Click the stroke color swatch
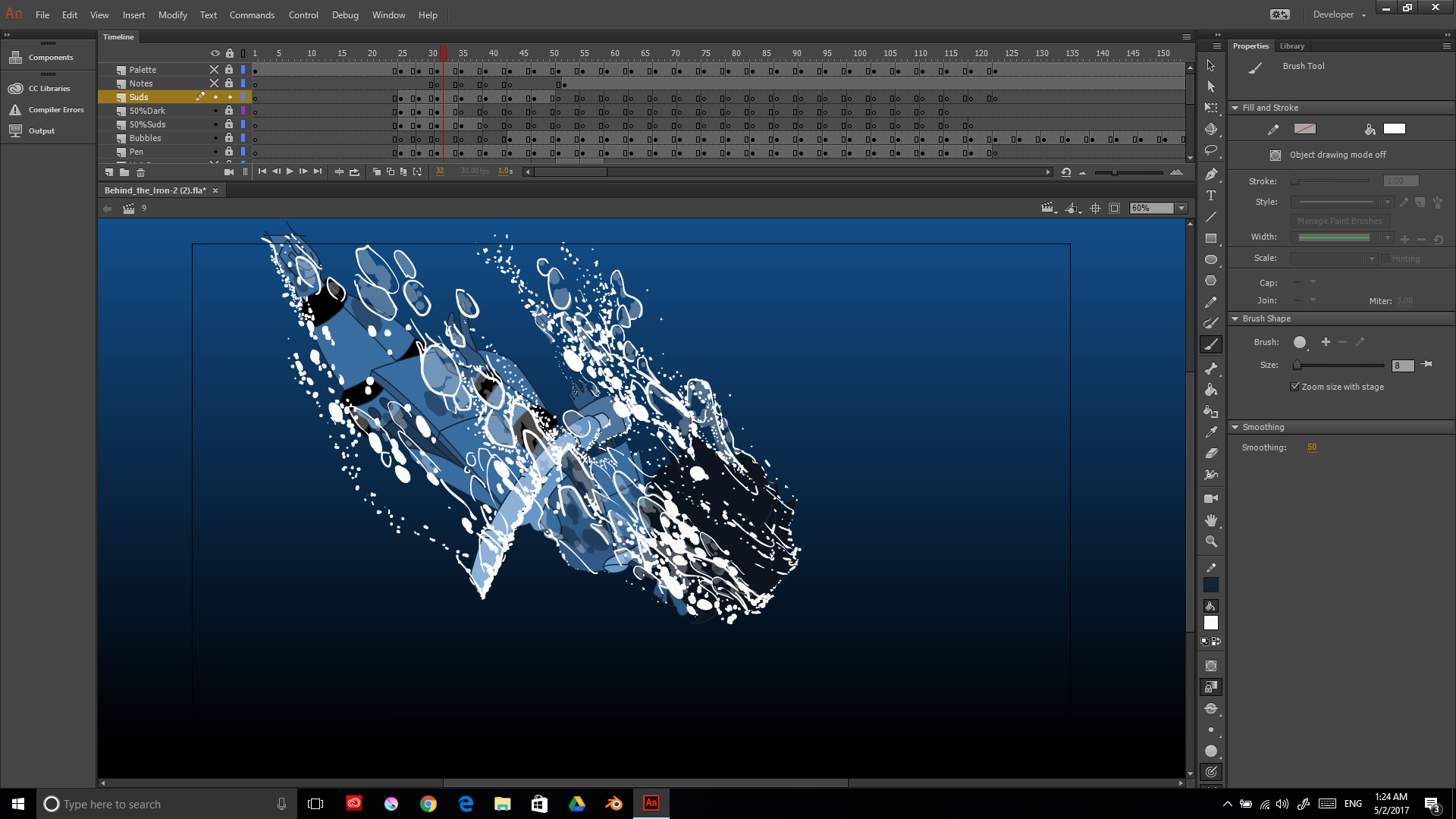Image resolution: width=1456 pixels, height=819 pixels. 1304,129
